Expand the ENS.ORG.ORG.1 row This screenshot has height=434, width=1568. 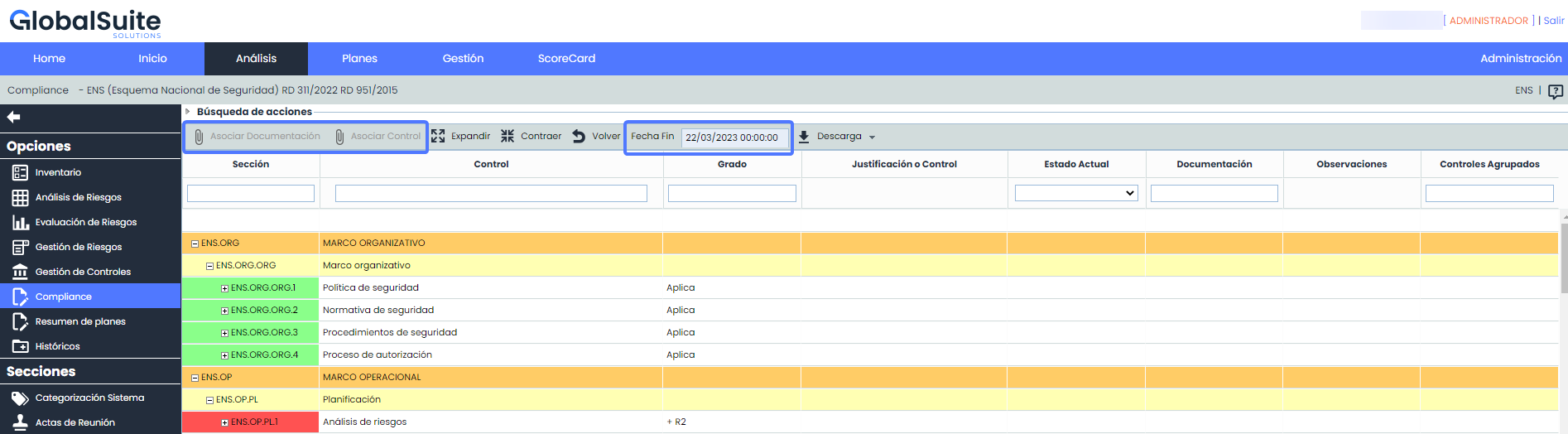point(224,288)
